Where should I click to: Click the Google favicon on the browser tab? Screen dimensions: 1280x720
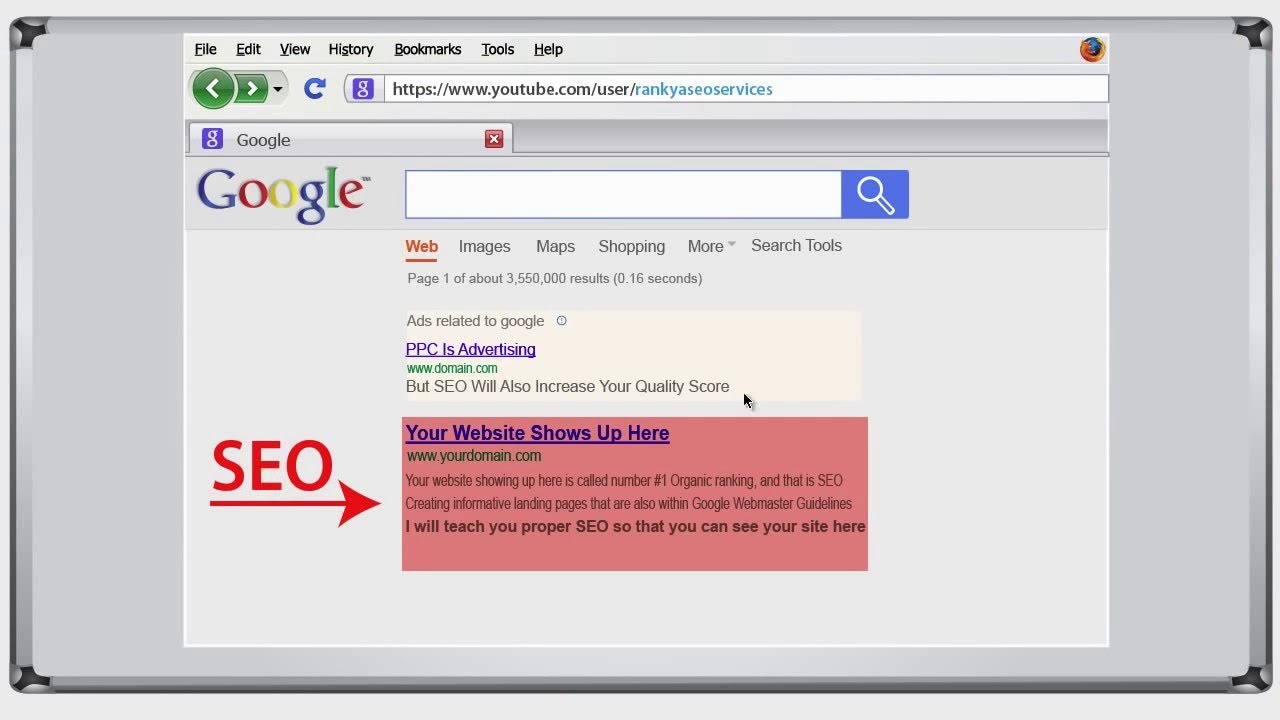pyautogui.click(x=211, y=139)
